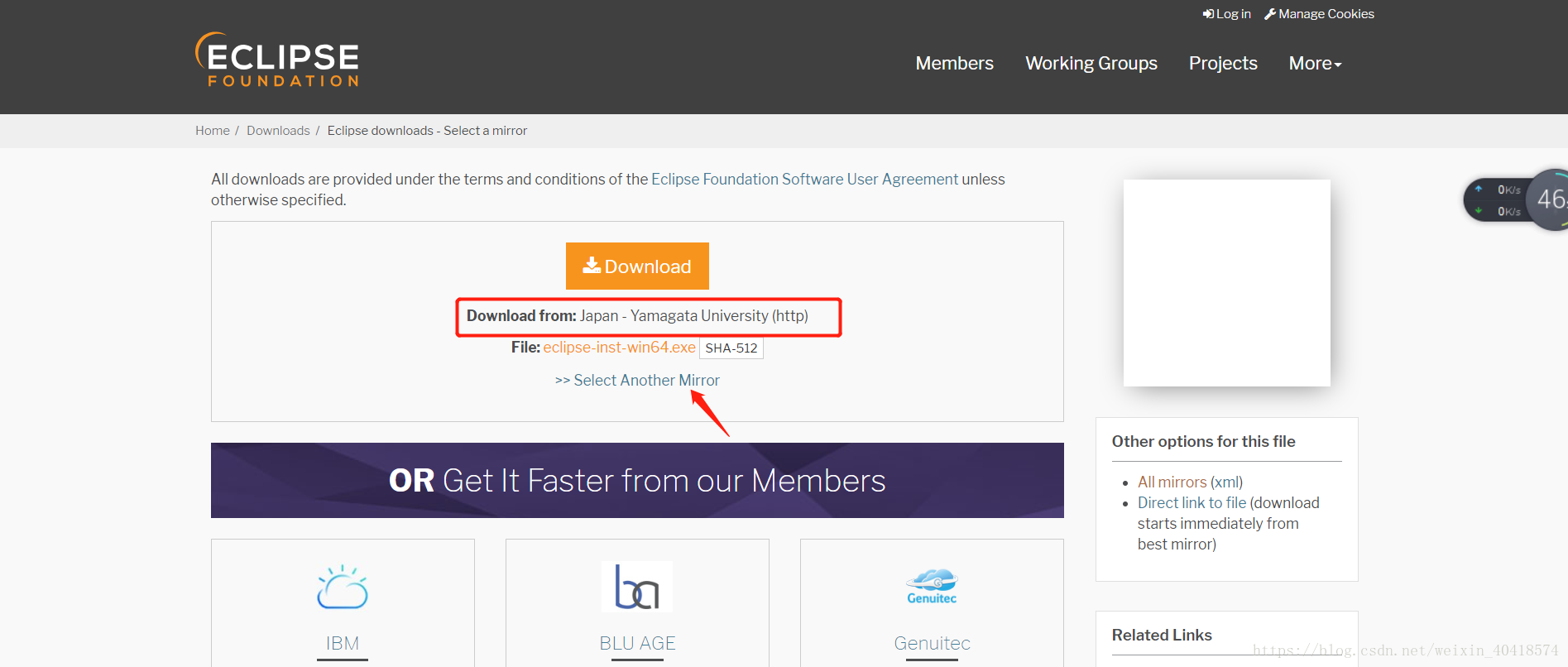Click the Log in icon link
Image resolution: width=1568 pixels, height=667 pixels.
(1226, 14)
